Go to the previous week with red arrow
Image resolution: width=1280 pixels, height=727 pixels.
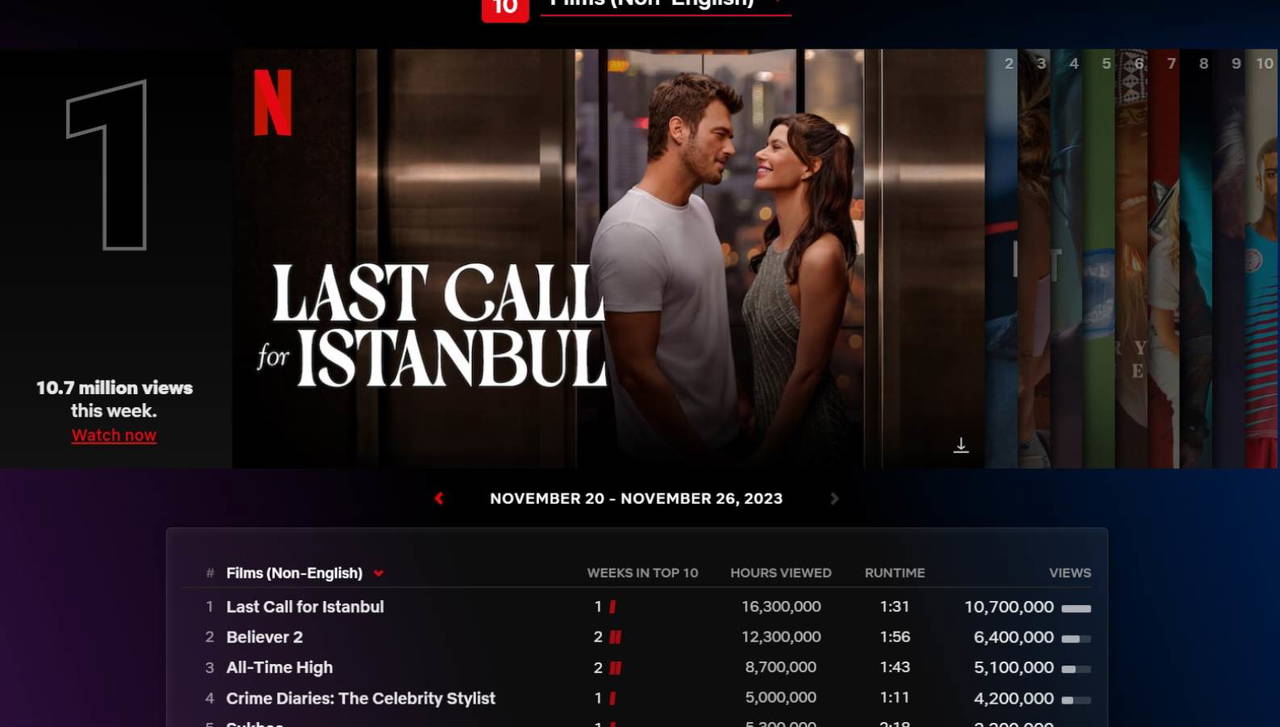[439, 499]
